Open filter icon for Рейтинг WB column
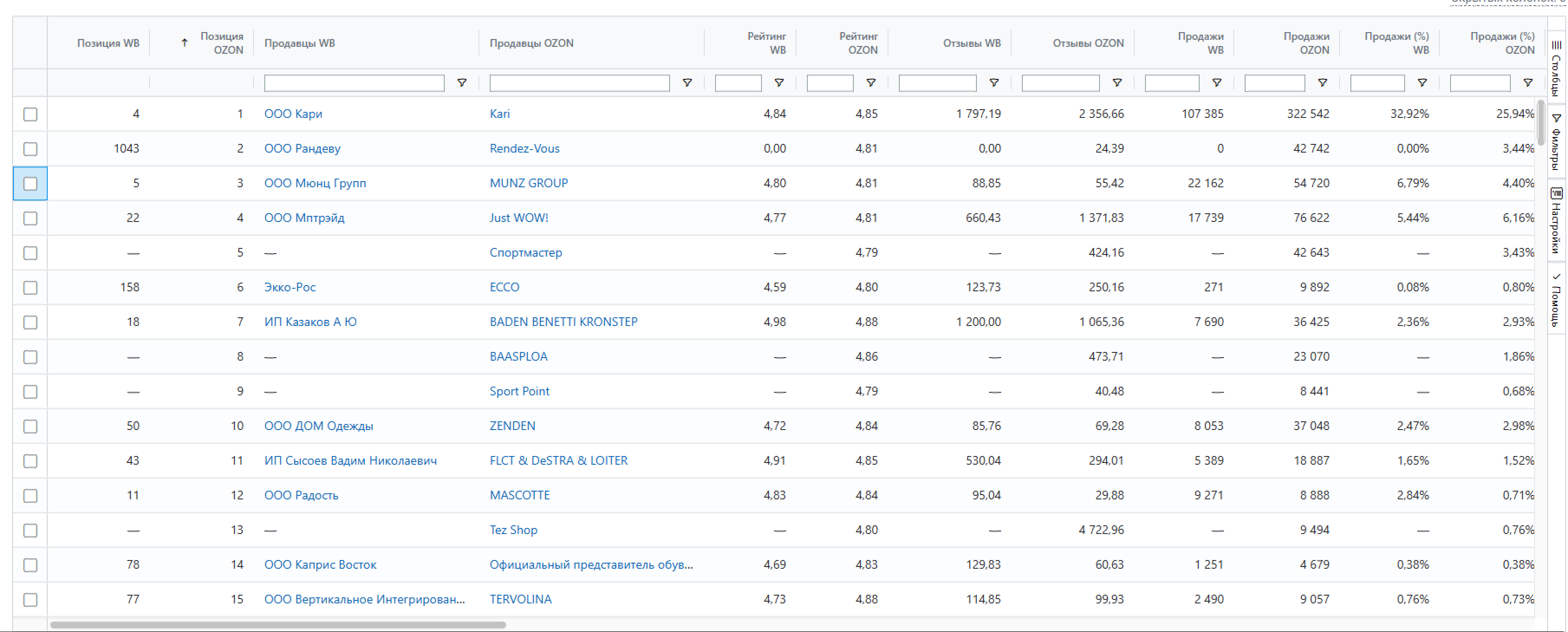The height and width of the screenshot is (632, 1568). 779,83
